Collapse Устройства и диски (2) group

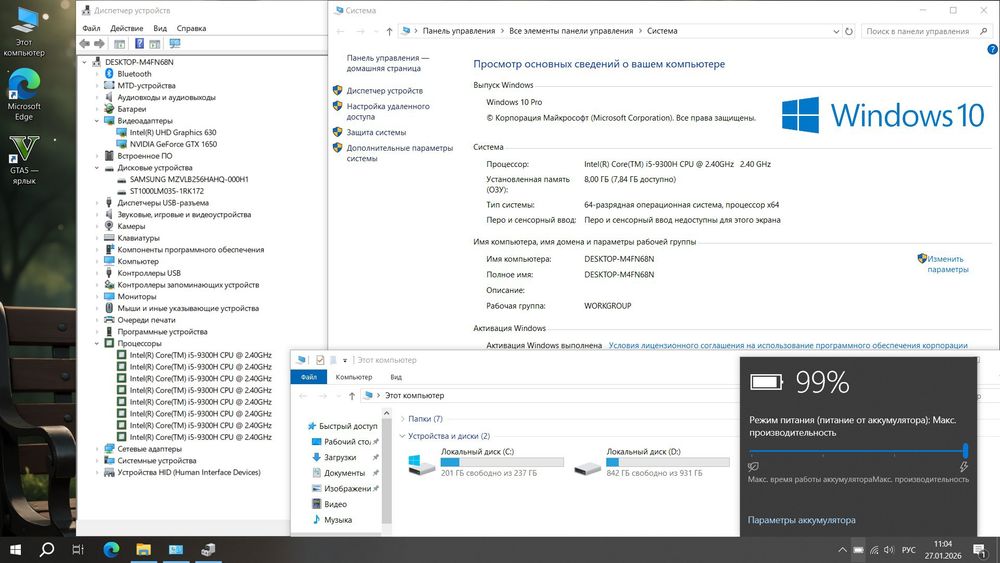pyautogui.click(x=402, y=436)
